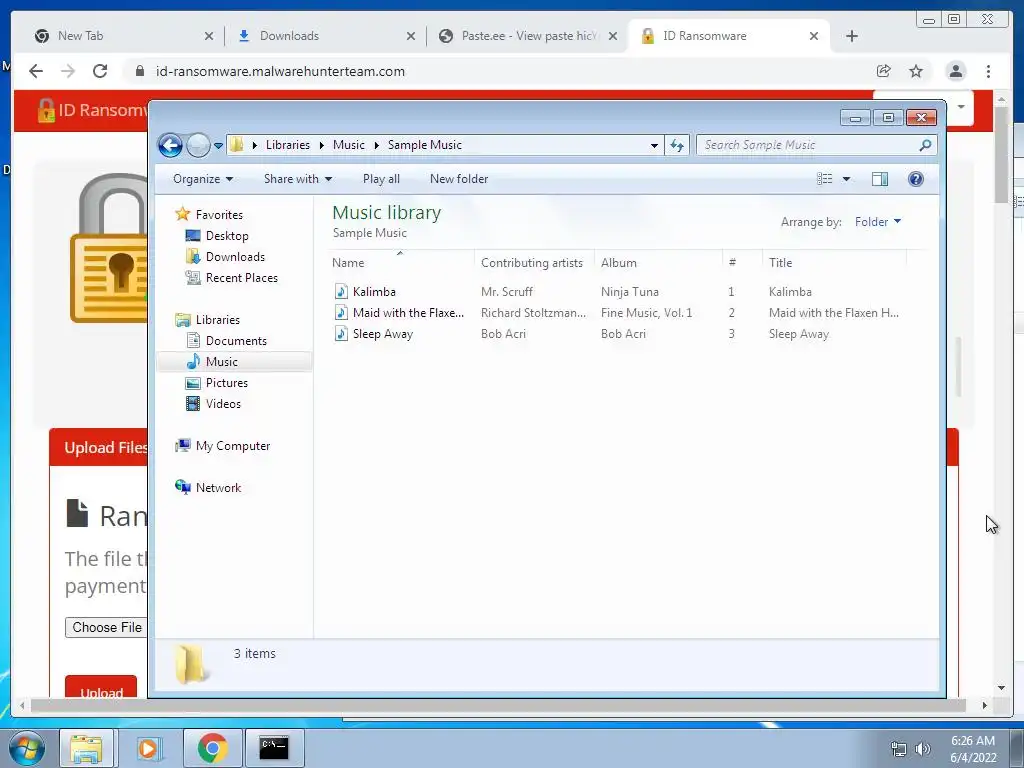Open Downloads in the navigation pane
The width and height of the screenshot is (1024, 768).
(235, 257)
